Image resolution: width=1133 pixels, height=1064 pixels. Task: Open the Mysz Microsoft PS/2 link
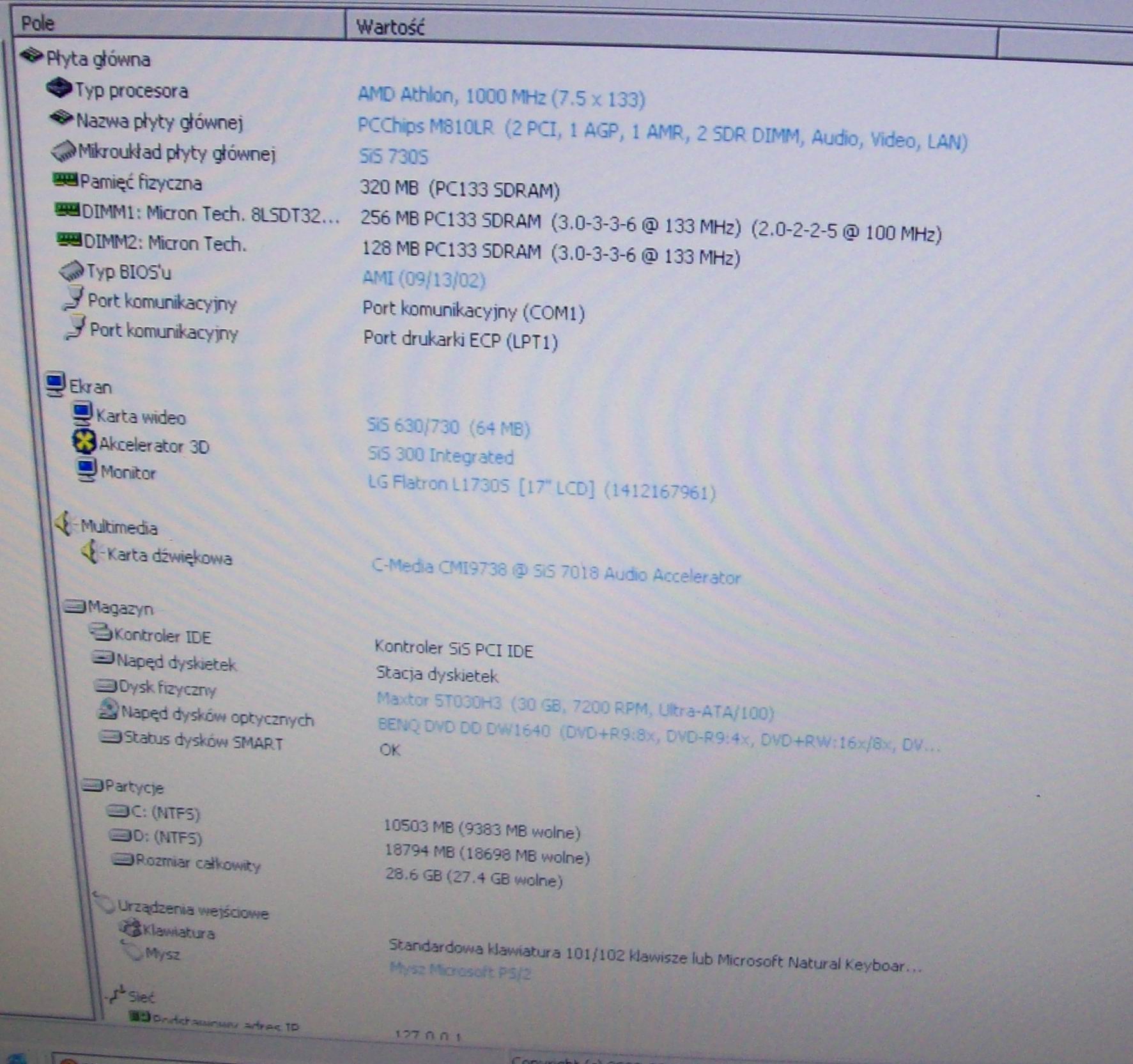[460, 971]
